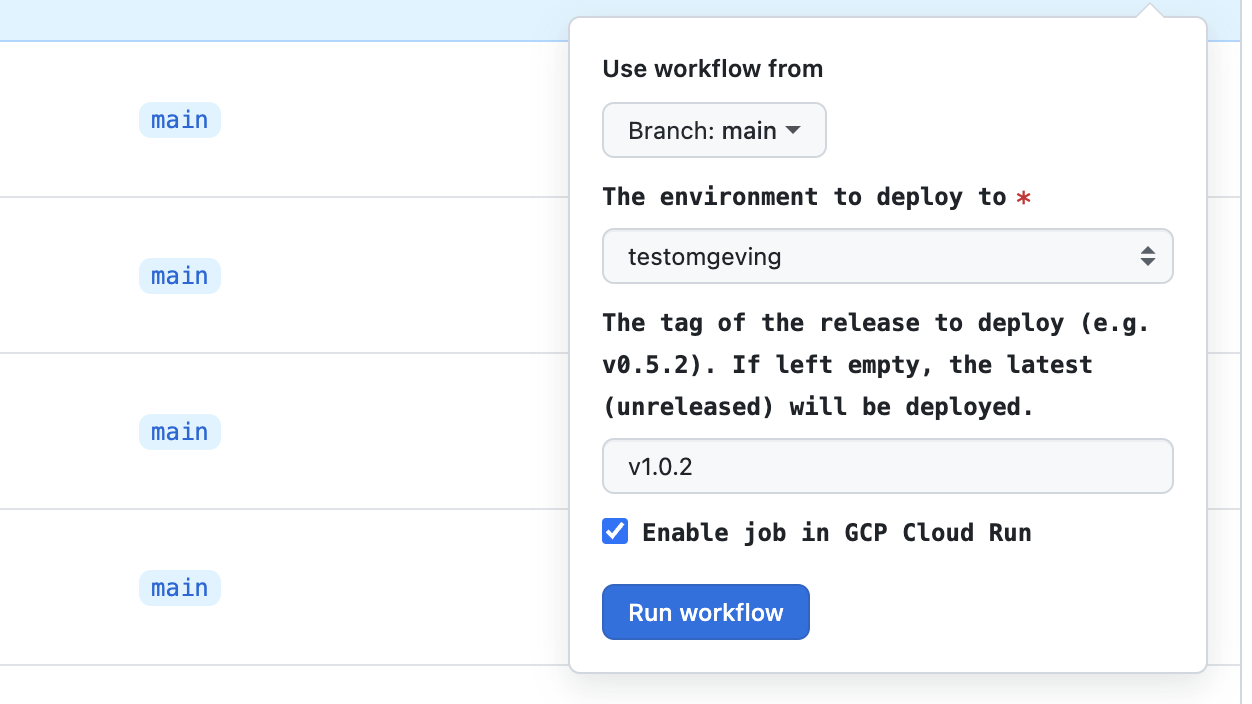
Task: Uncheck Enable job in GCP Cloud Run
Action: (x=615, y=531)
